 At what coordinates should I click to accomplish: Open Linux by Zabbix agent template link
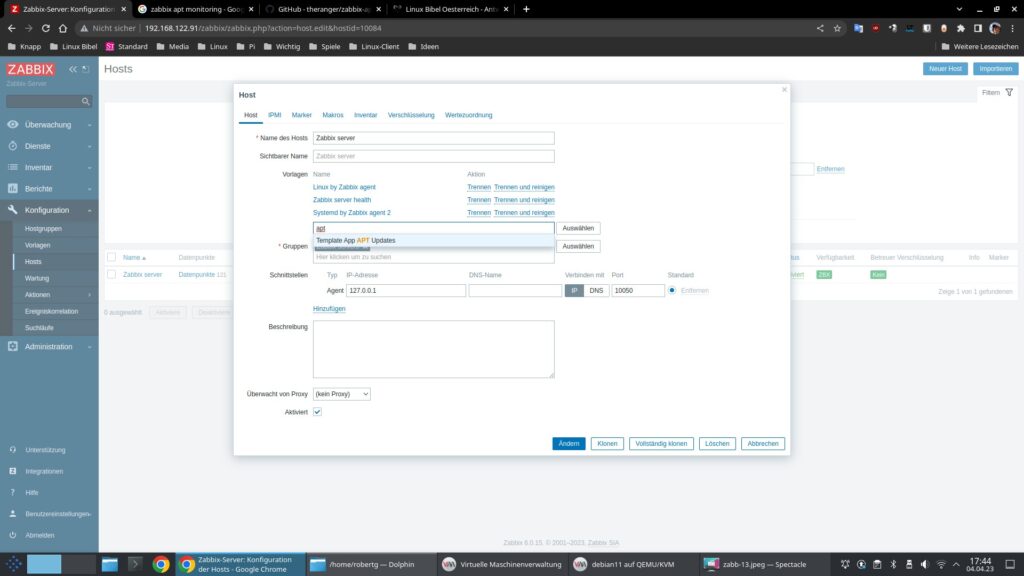click(x=344, y=187)
